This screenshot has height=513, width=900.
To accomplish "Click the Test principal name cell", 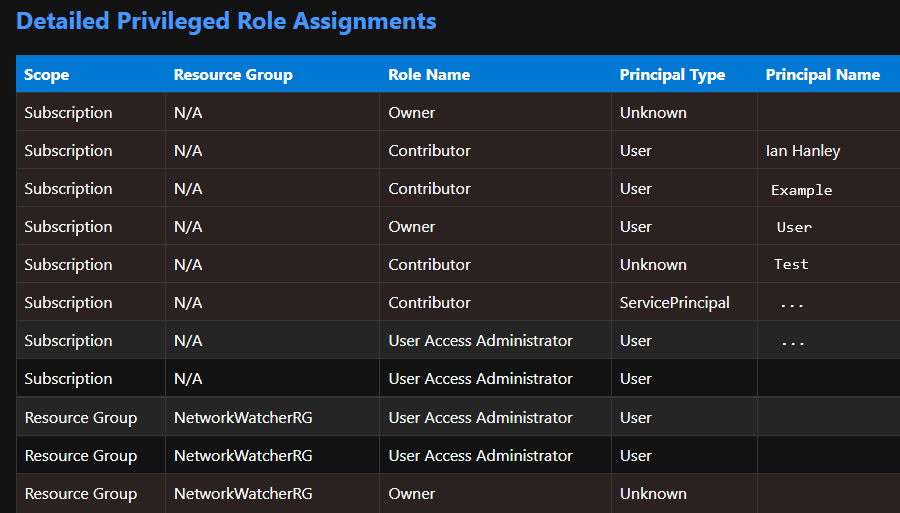I will tap(791, 265).
